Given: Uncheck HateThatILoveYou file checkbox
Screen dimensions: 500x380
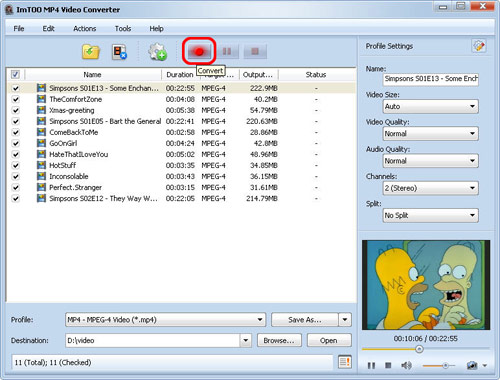Looking at the screenshot, I should [x=15, y=154].
